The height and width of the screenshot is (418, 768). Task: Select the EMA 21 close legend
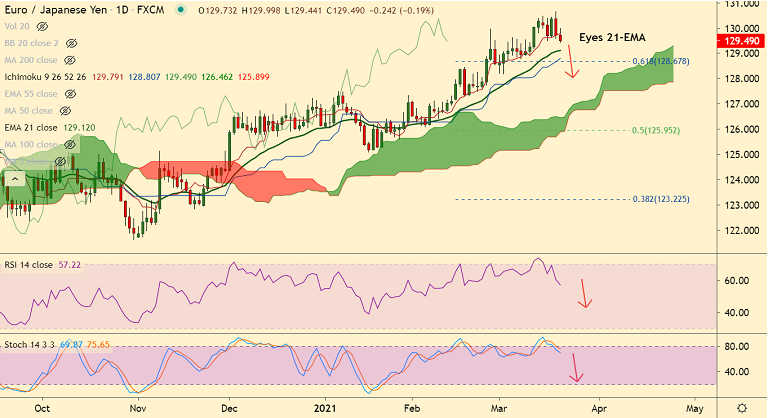[x=31, y=127]
